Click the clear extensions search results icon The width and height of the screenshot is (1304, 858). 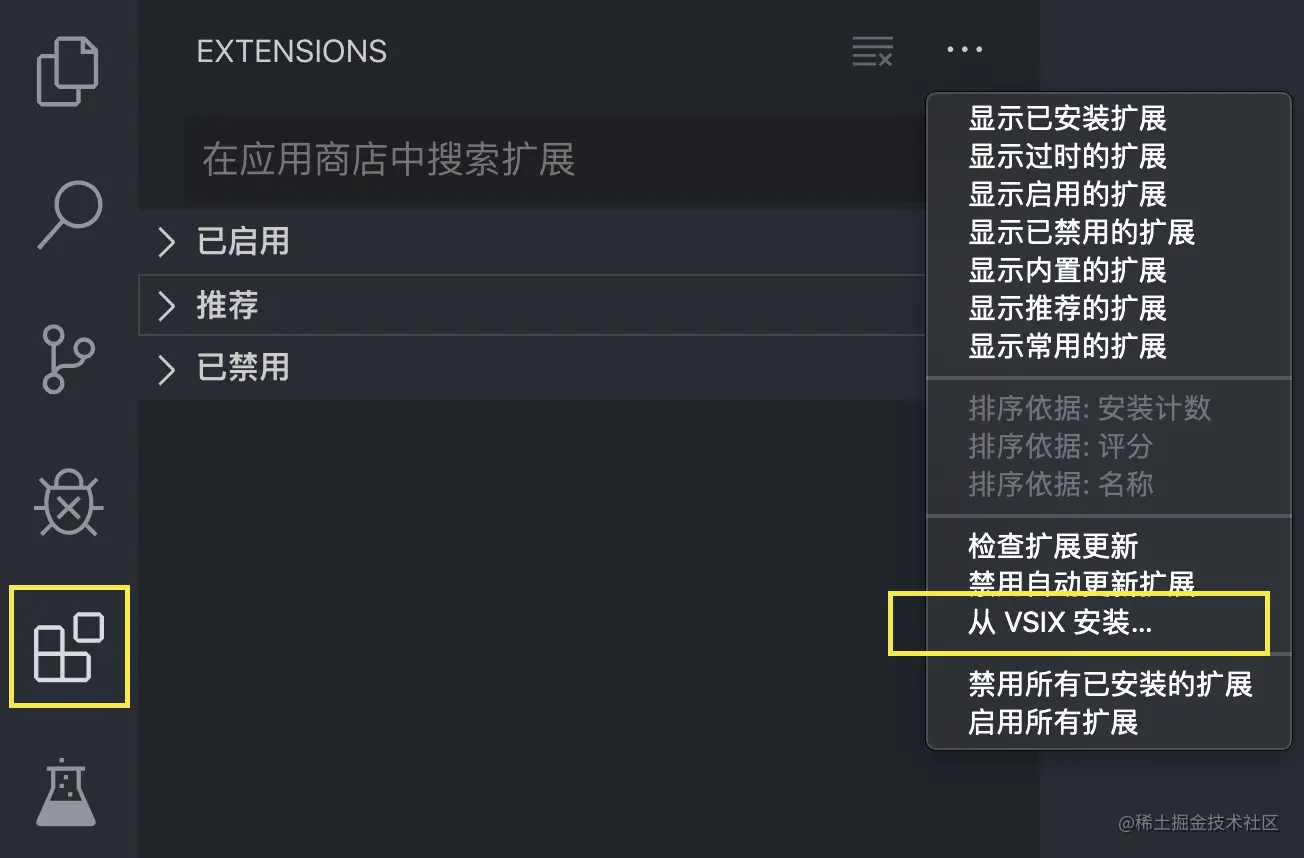872,51
